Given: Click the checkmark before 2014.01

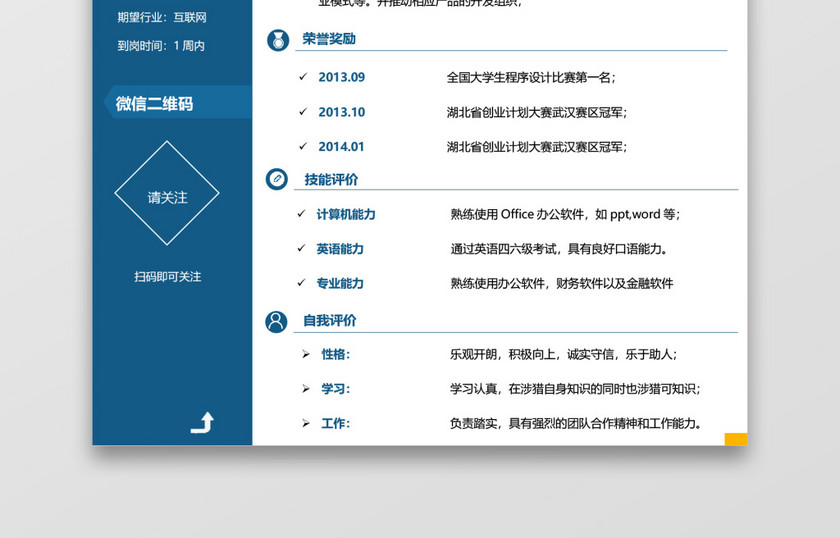Looking at the screenshot, I should 303,146.
